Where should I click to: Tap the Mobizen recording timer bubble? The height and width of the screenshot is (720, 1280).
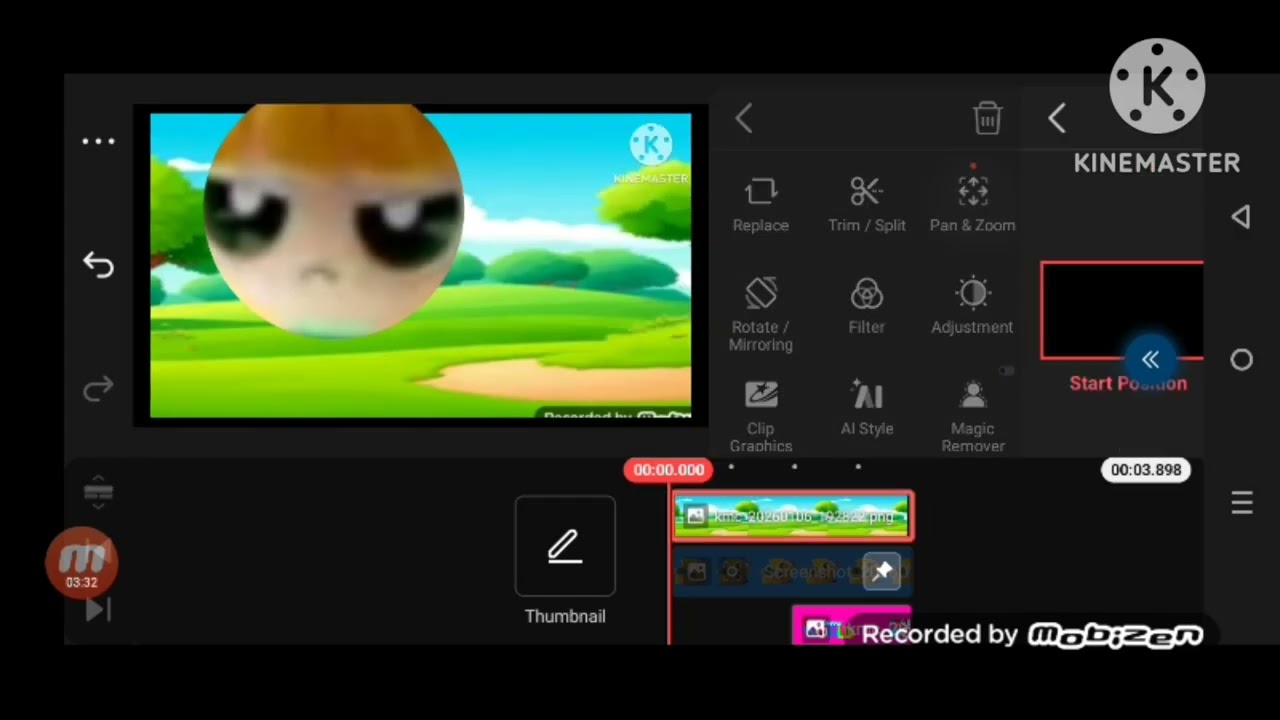point(82,563)
